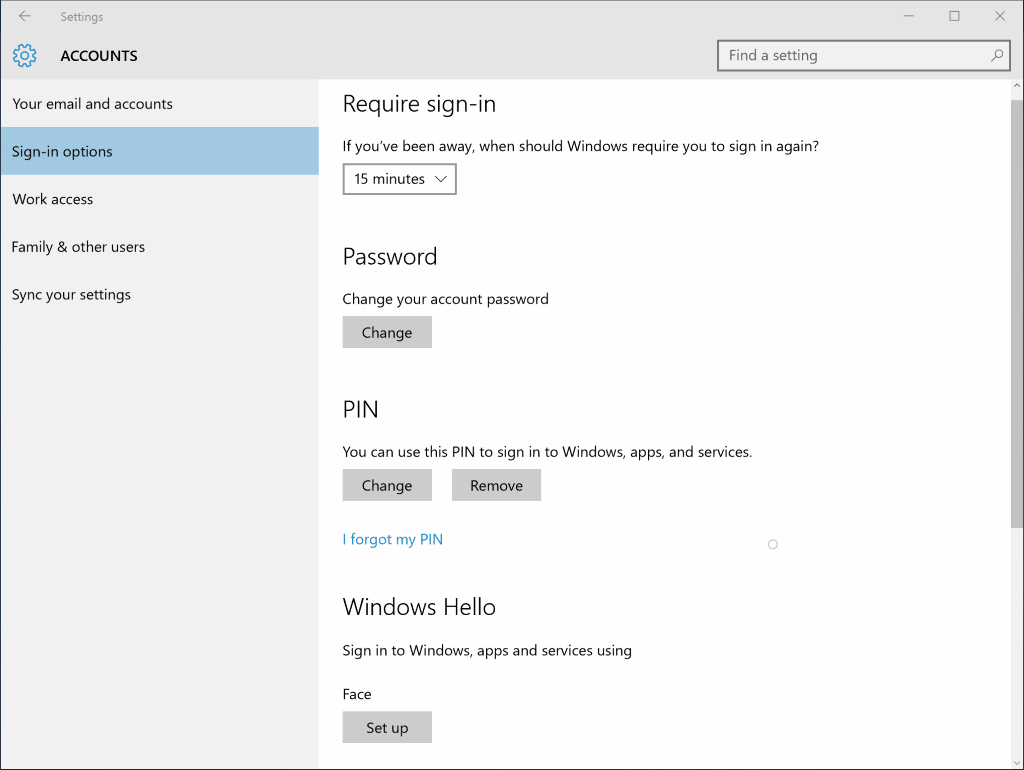1024x770 pixels.
Task: Click Change under Password
Action: click(x=387, y=332)
